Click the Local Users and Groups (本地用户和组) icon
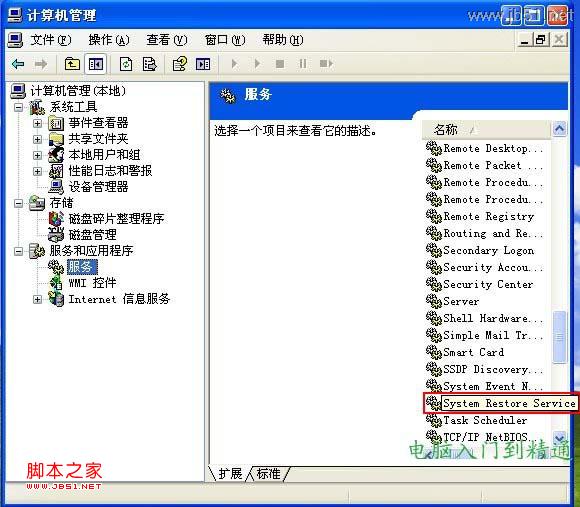Viewport: 580px width, 507px height. click(x=56, y=155)
